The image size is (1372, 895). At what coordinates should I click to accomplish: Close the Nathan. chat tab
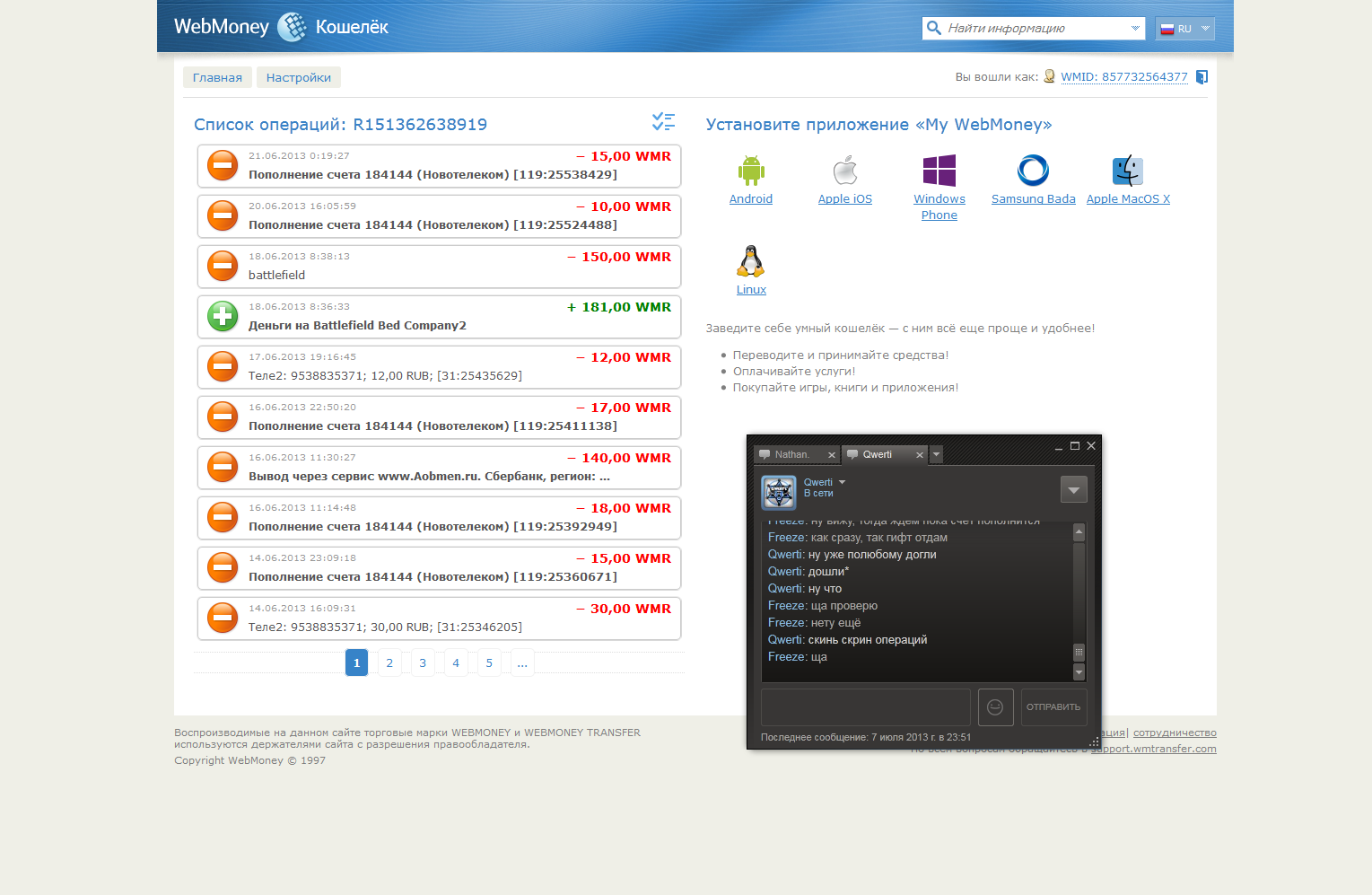coord(832,455)
